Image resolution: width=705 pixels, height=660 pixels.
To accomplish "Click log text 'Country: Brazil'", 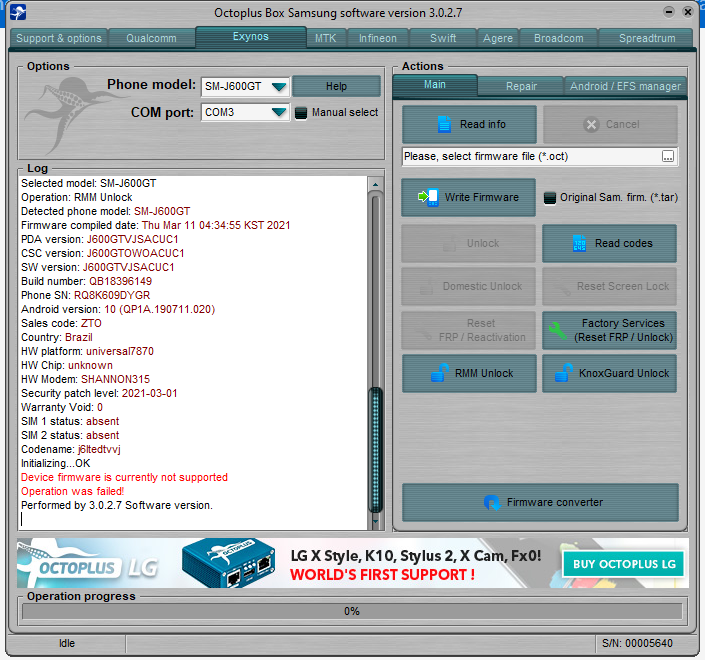I will tap(57, 337).
